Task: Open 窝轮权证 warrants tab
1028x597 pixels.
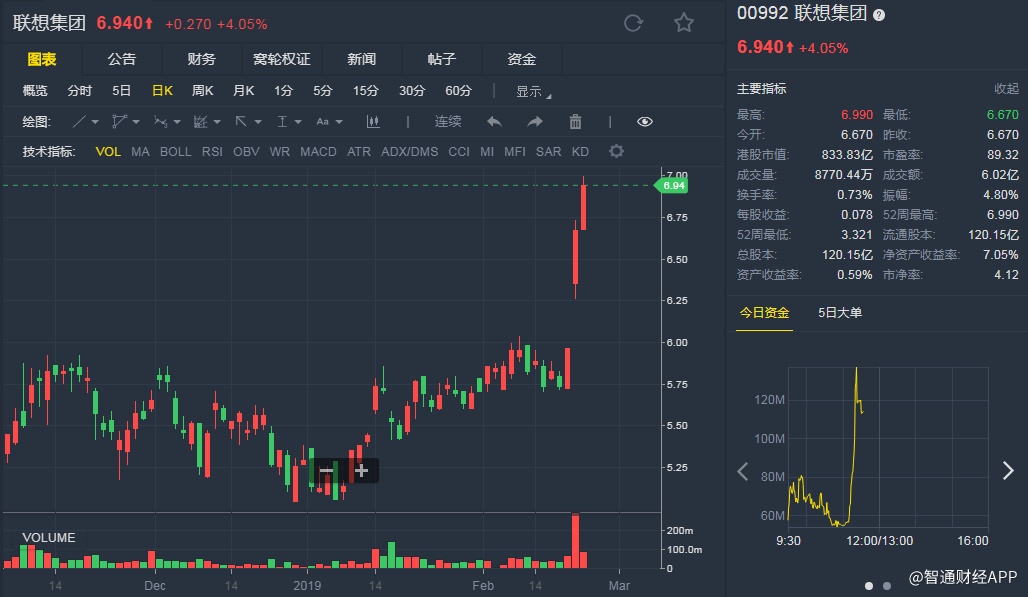Action: point(282,59)
